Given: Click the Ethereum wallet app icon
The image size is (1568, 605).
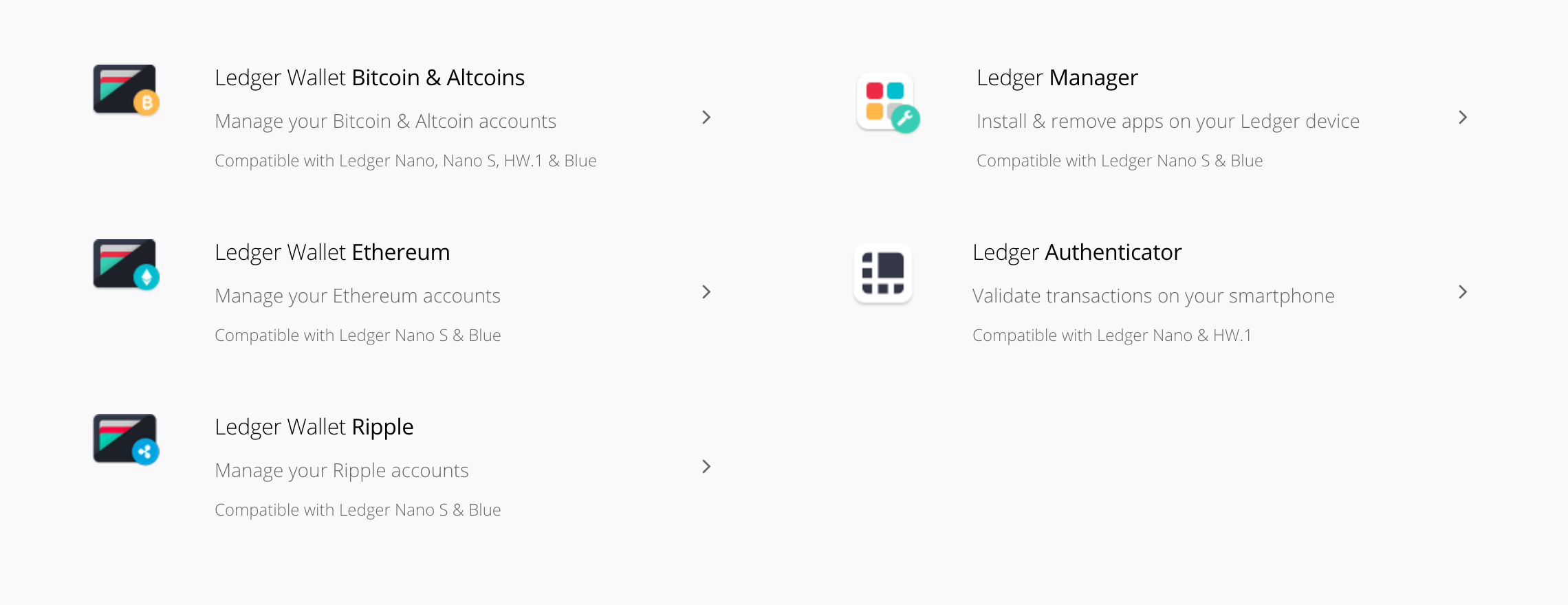Looking at the screenshot, I should (126, 265).
